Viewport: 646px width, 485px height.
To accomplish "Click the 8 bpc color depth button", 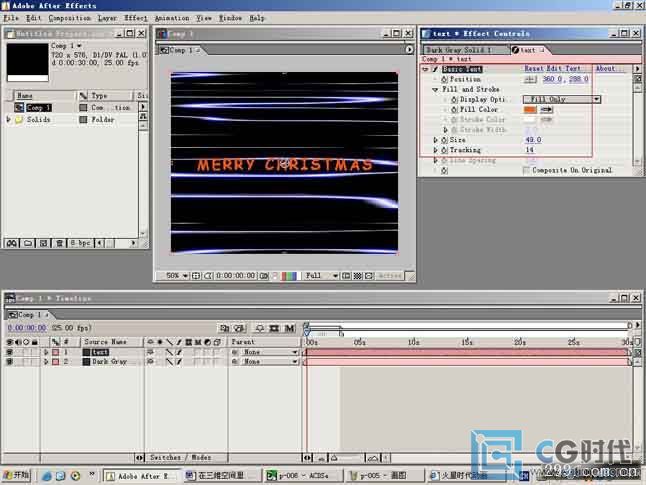I will click(80, 243).
